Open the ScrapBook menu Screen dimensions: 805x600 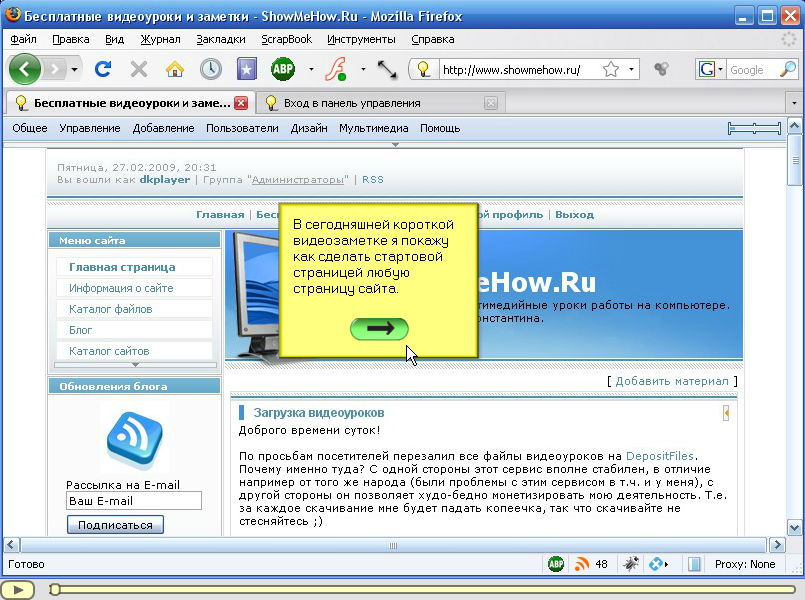(286, 40)
